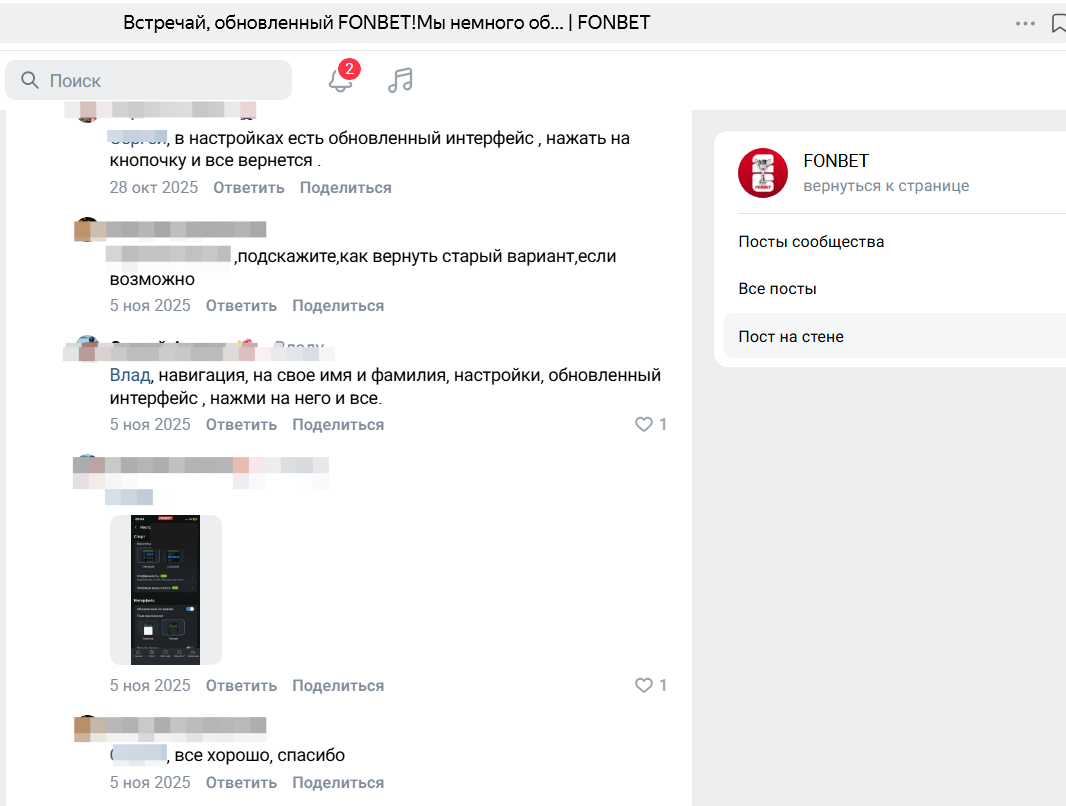Click the search magnifier icon
Viewport: 1066px width, 806px height.
[30, 80]
